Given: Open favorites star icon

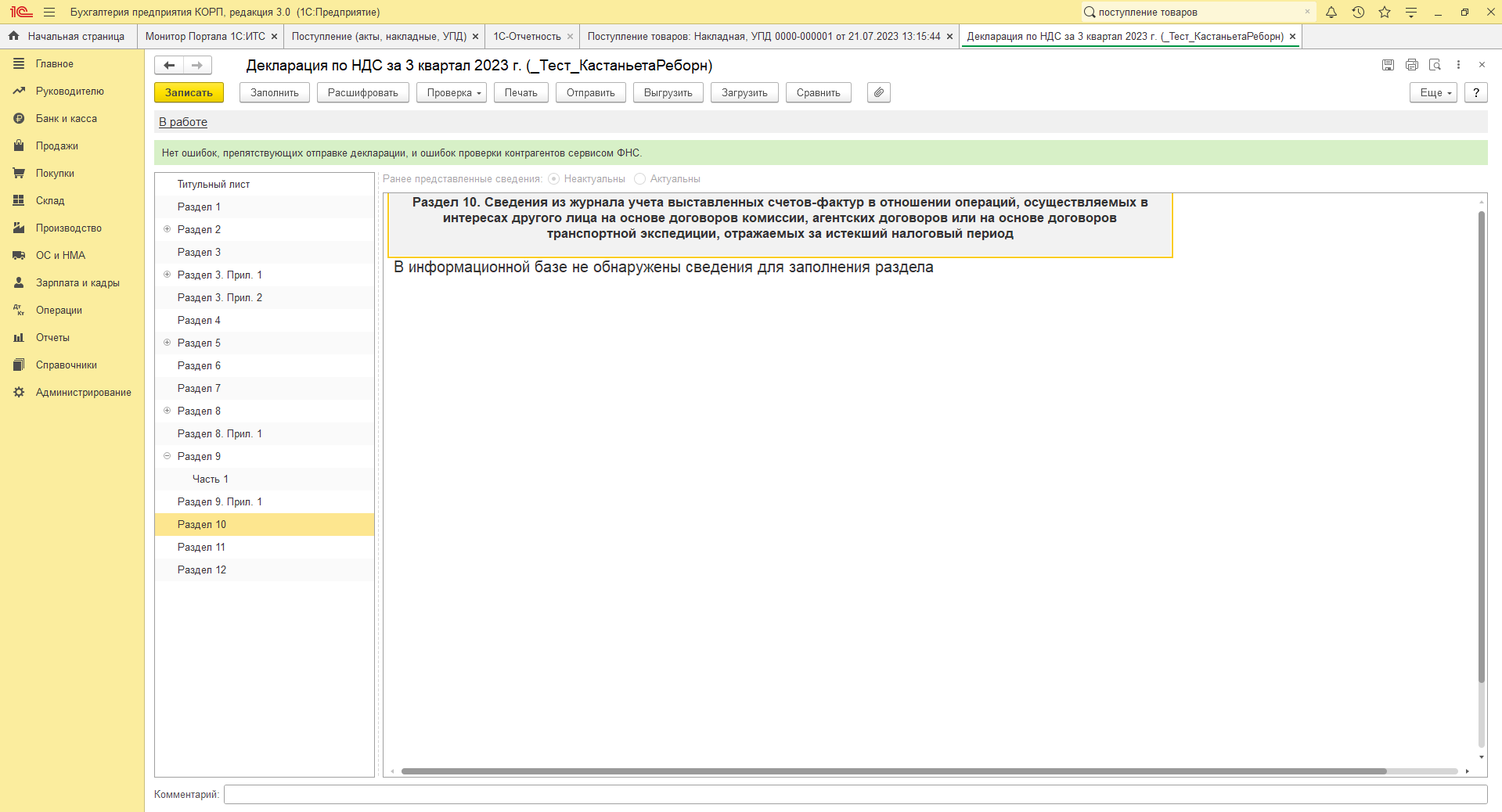Looking at the screenshot, I should click(1385, 13).
